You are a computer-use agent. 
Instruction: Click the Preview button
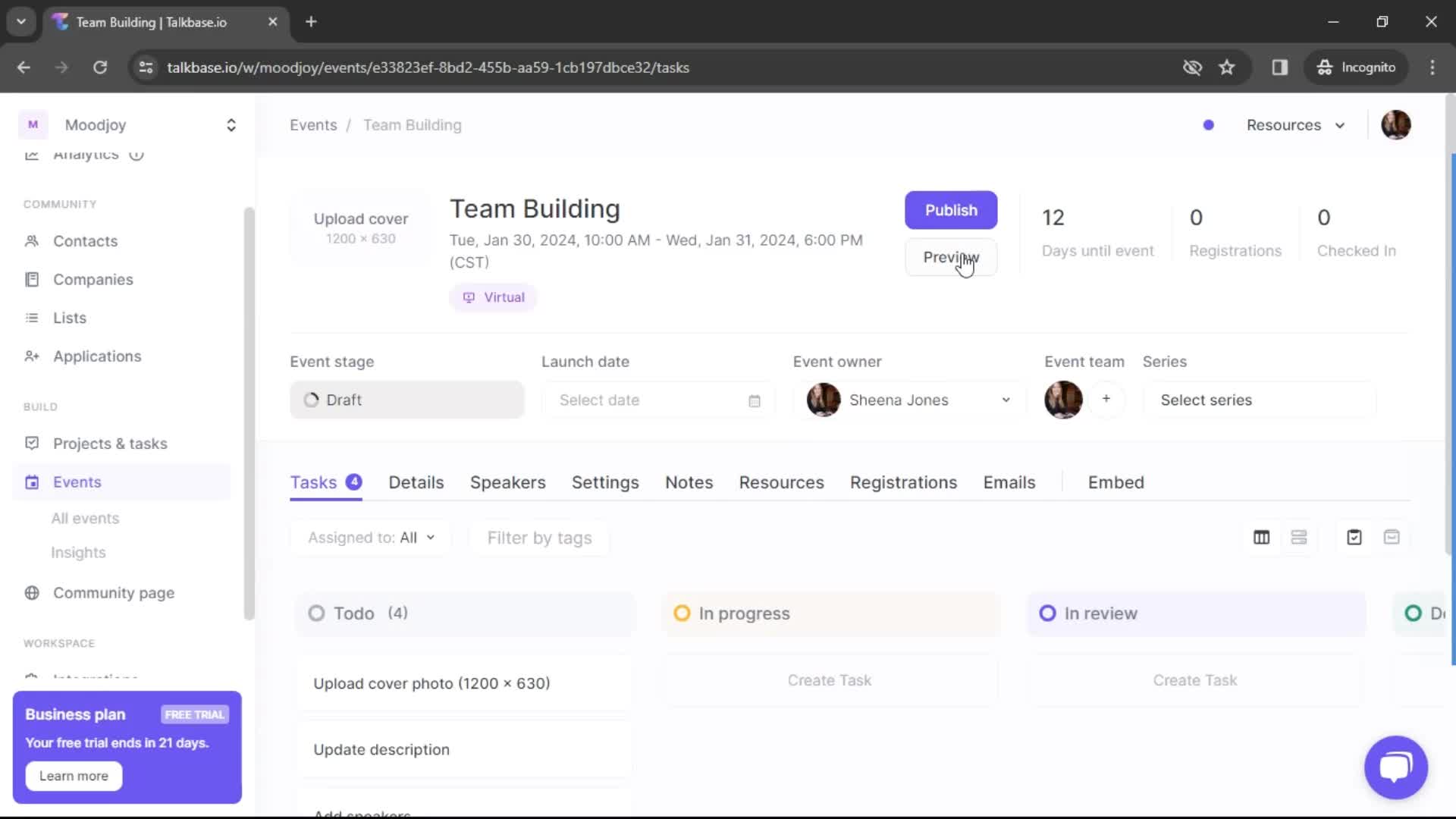pos(951,257)
